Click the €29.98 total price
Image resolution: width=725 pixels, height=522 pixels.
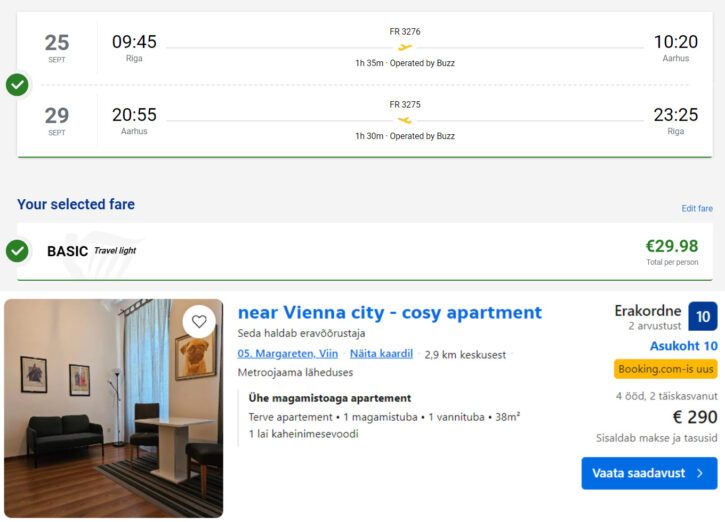[672, 246]
